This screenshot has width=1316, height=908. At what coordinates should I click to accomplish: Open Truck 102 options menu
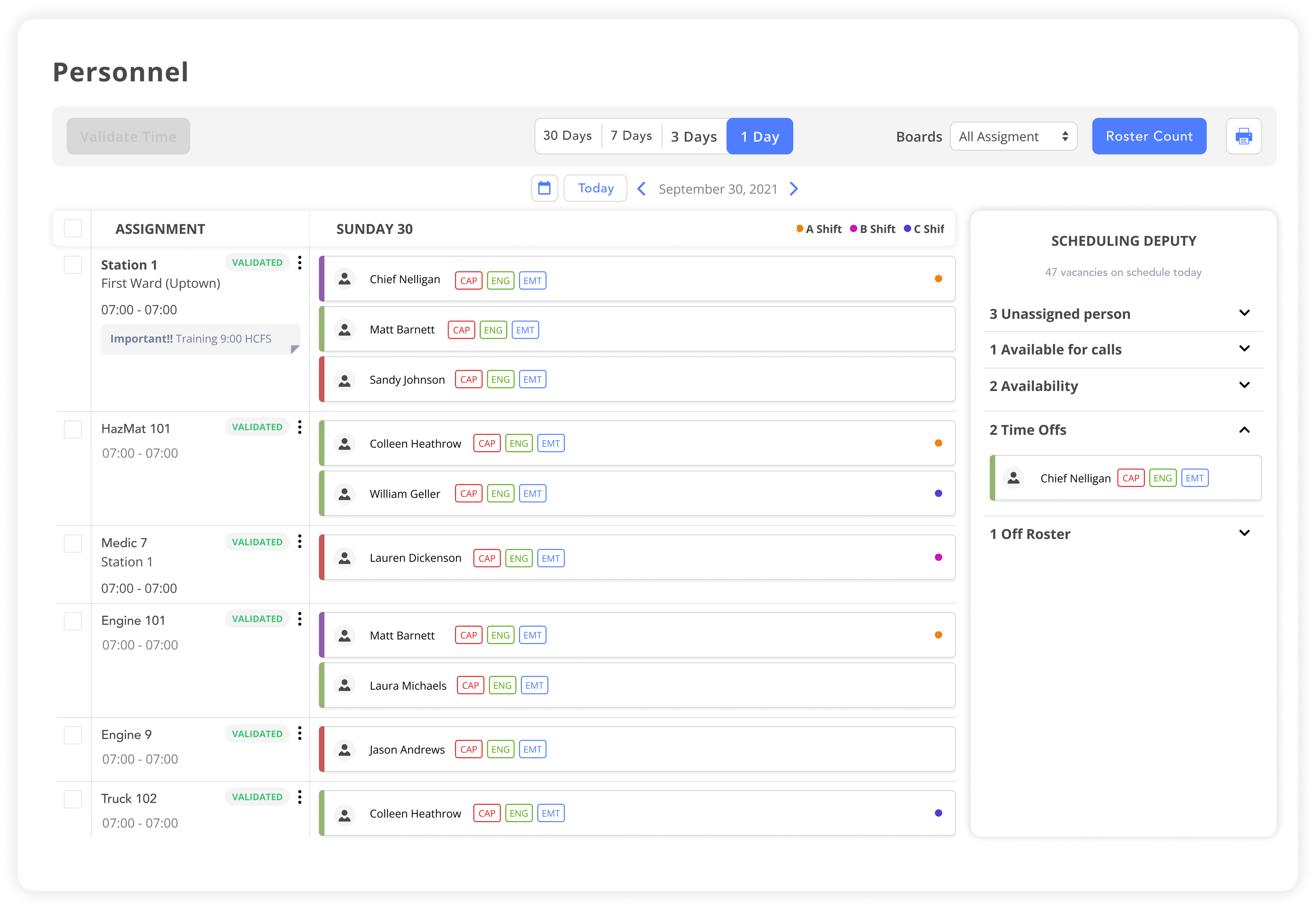300,797
